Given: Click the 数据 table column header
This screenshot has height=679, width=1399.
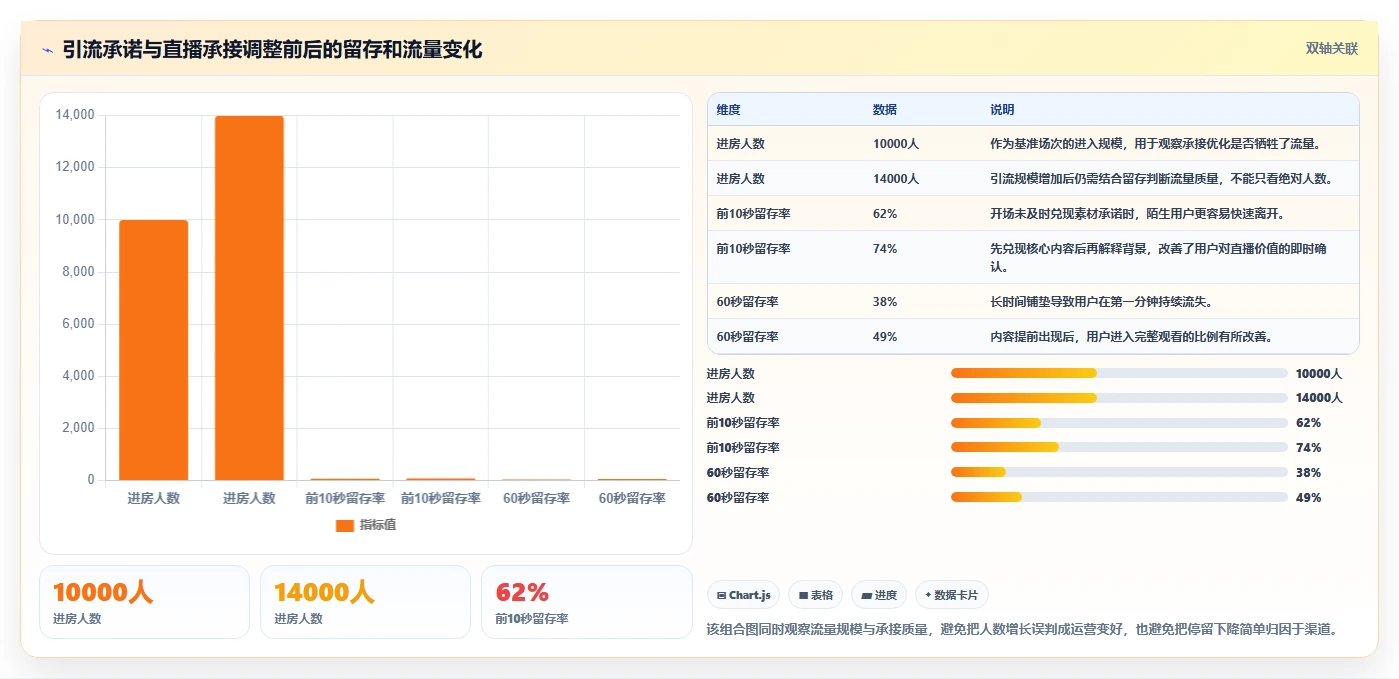Looking at the screenshot, I should (x=885, y=110).
